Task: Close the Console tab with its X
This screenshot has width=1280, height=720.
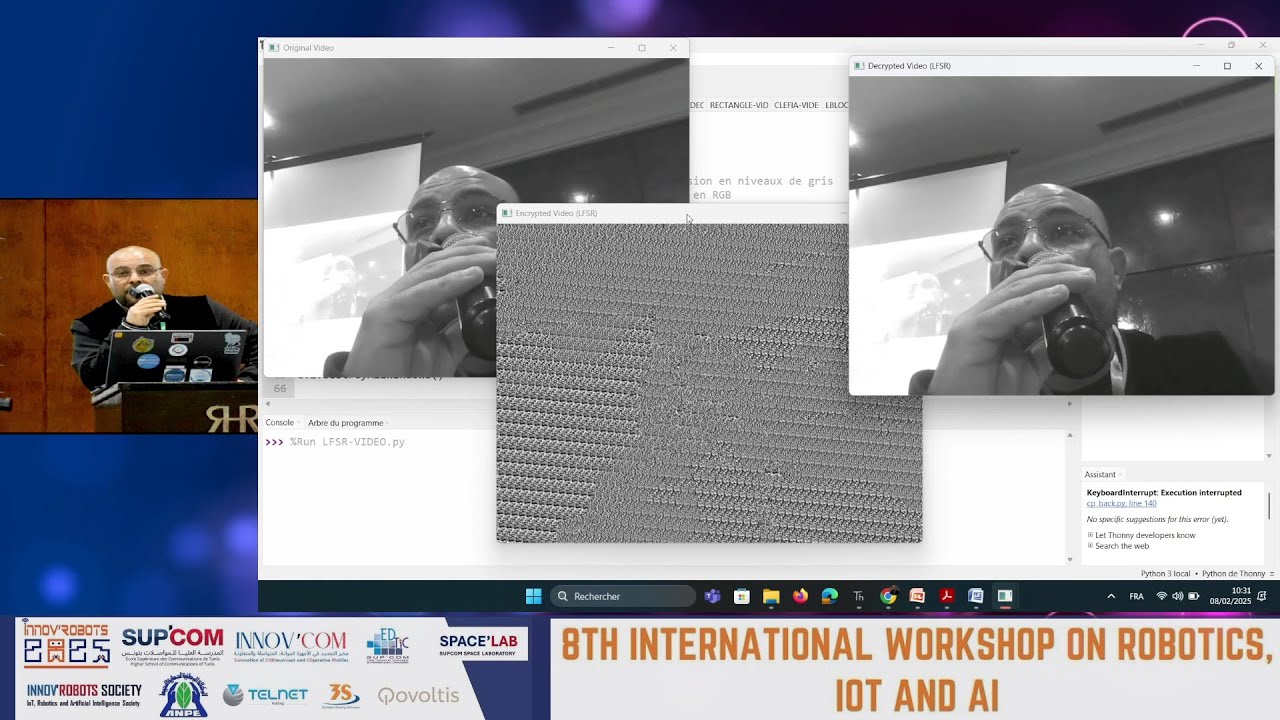Action: 298,423
